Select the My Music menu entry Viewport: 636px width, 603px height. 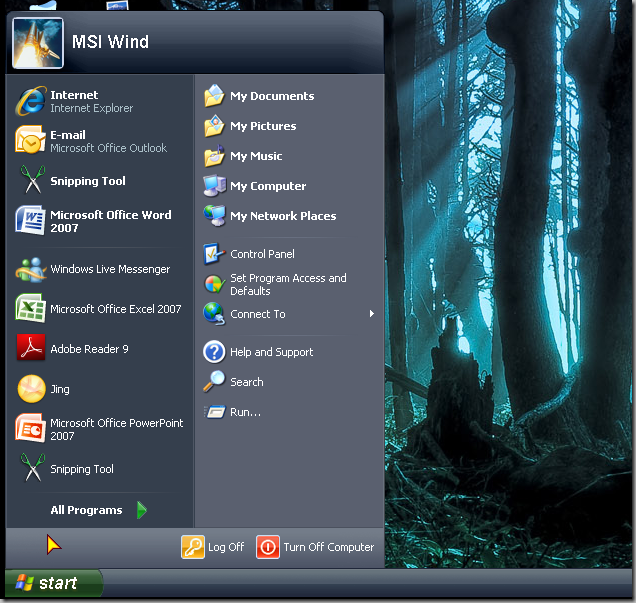[290, 156]
